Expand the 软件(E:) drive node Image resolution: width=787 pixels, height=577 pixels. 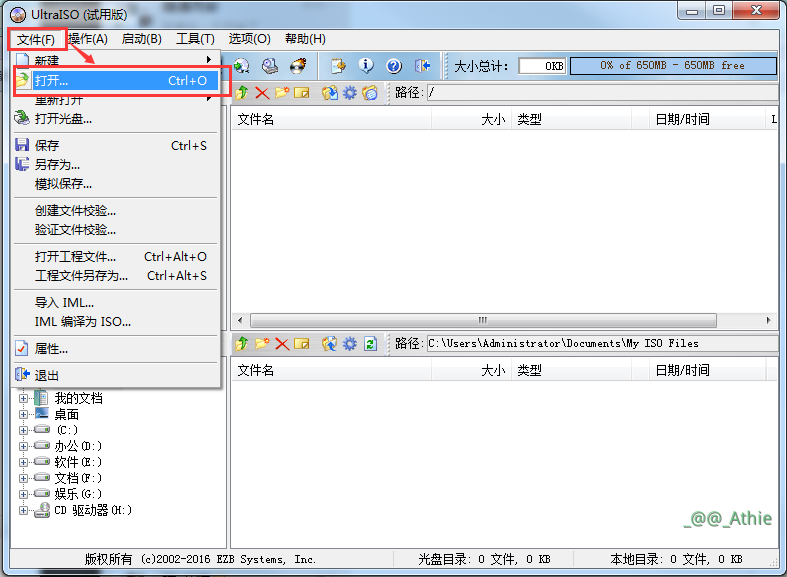coord(23,462)
